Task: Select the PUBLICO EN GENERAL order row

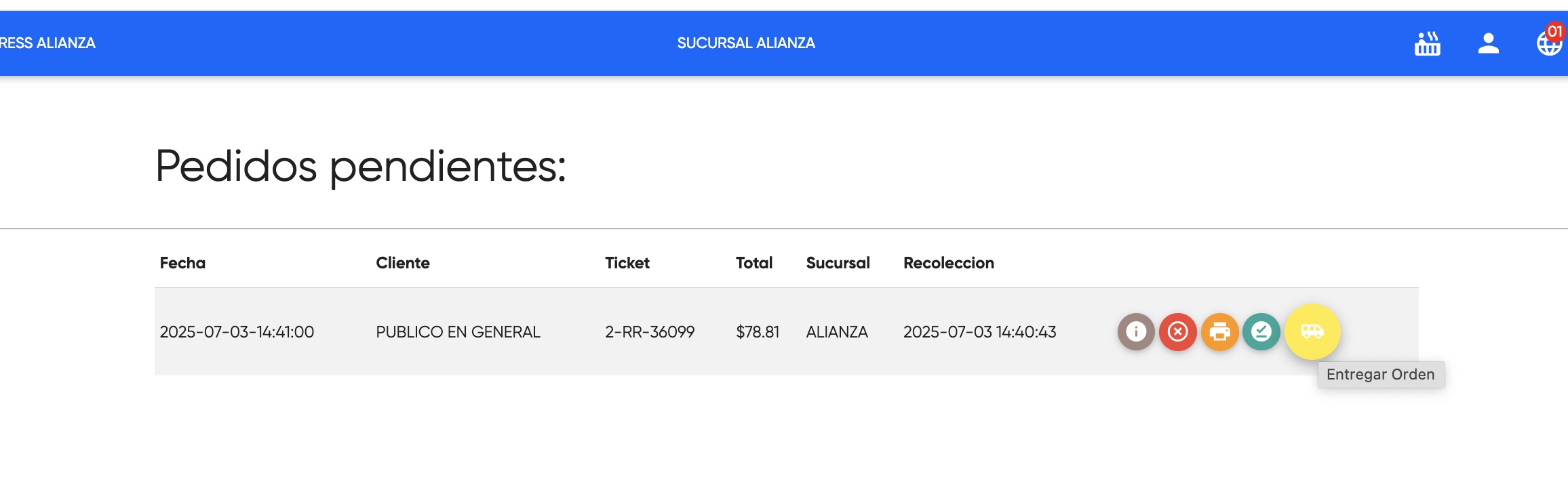Action: [x=458, y=332]
